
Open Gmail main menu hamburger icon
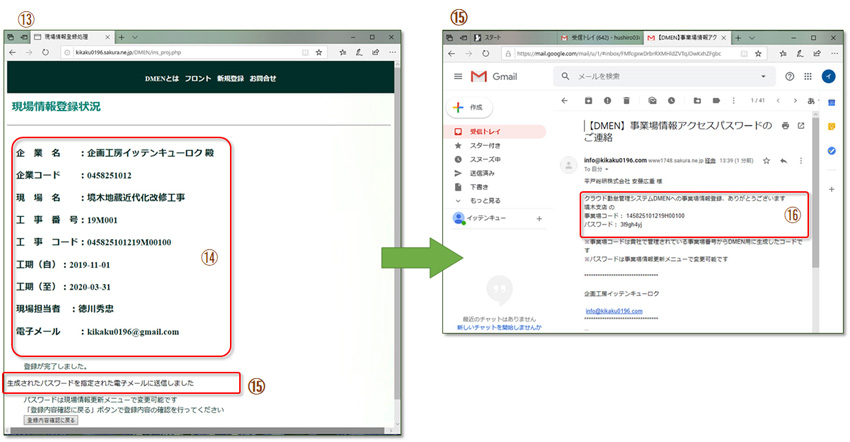(x=458, y=76)
